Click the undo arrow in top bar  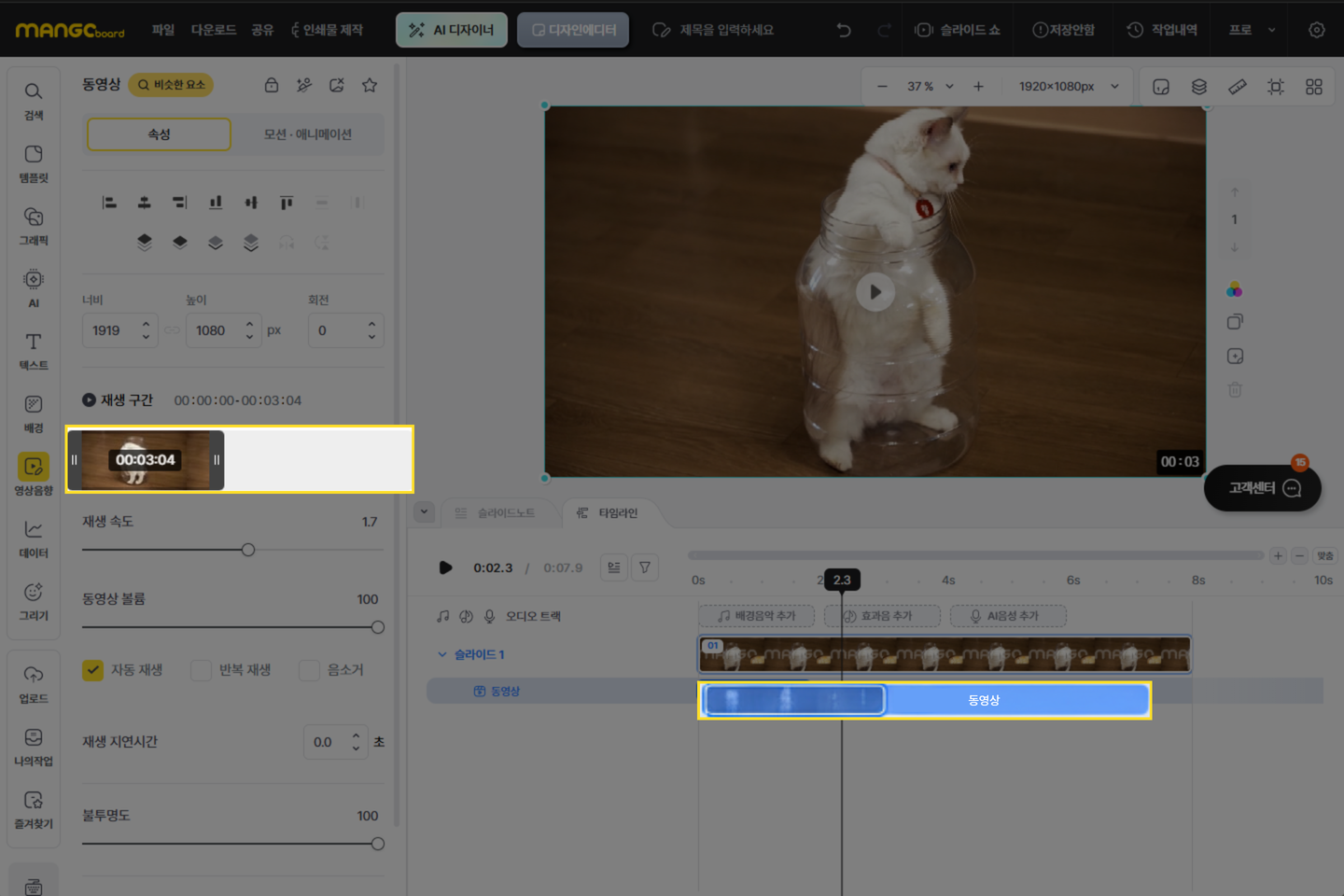844,30
